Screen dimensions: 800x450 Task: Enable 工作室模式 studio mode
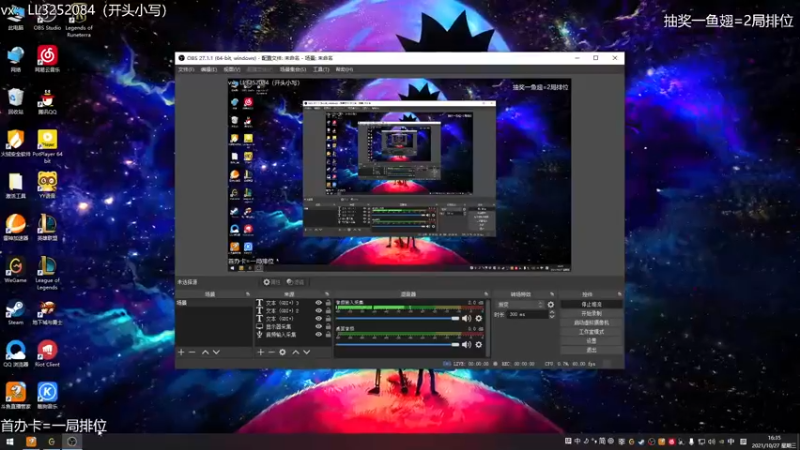pos(591,332)
